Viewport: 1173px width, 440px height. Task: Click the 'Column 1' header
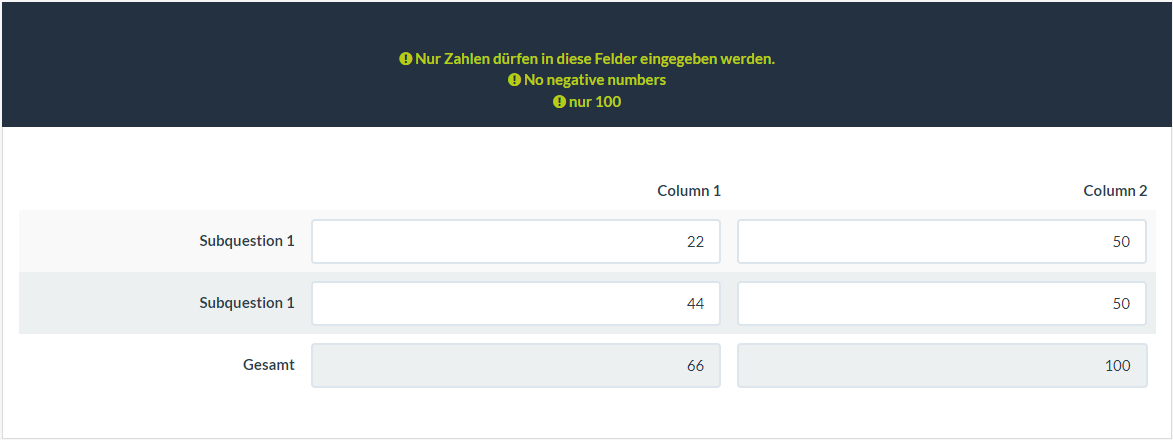pyautogui.click(x=688, y=191)
